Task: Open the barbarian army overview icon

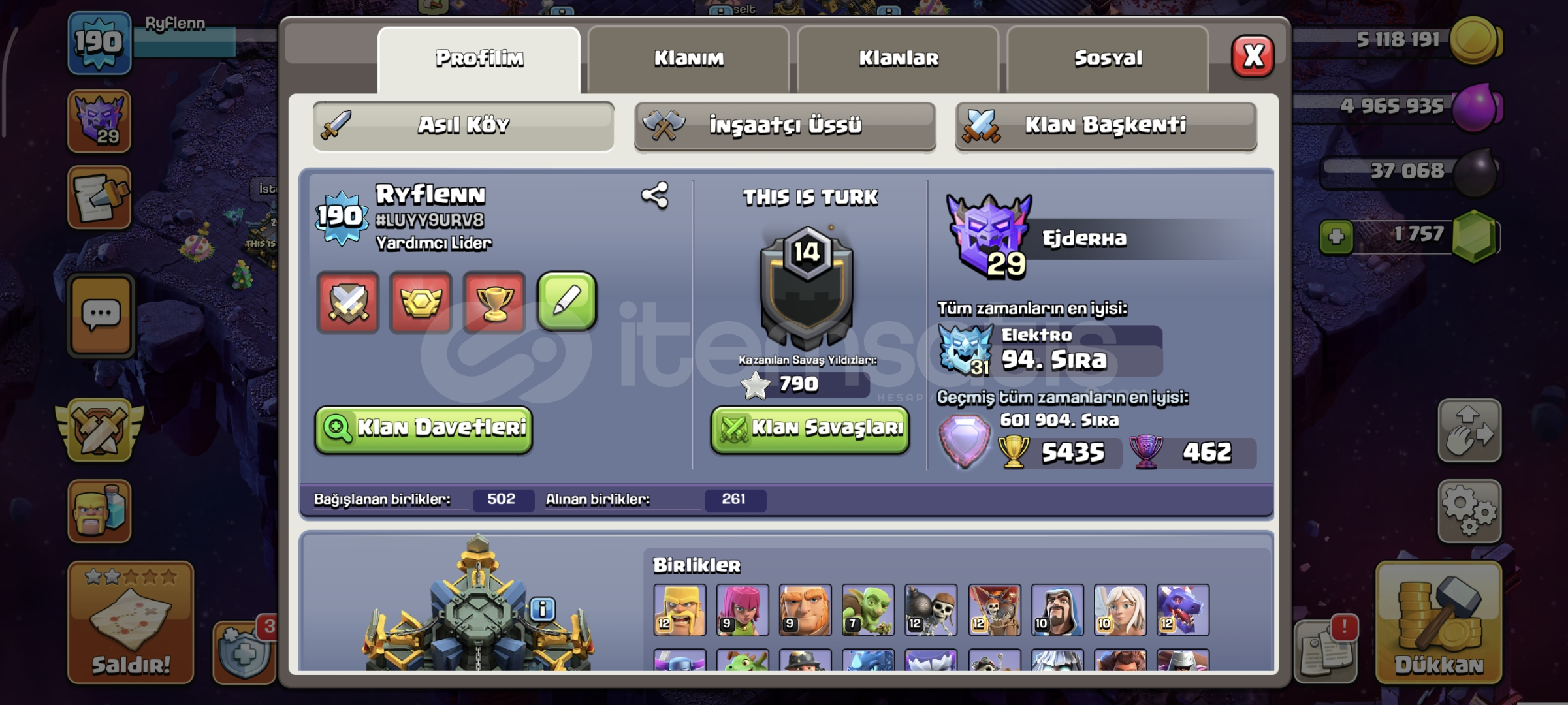Action: pyautogui.click(x=99, y=511)
